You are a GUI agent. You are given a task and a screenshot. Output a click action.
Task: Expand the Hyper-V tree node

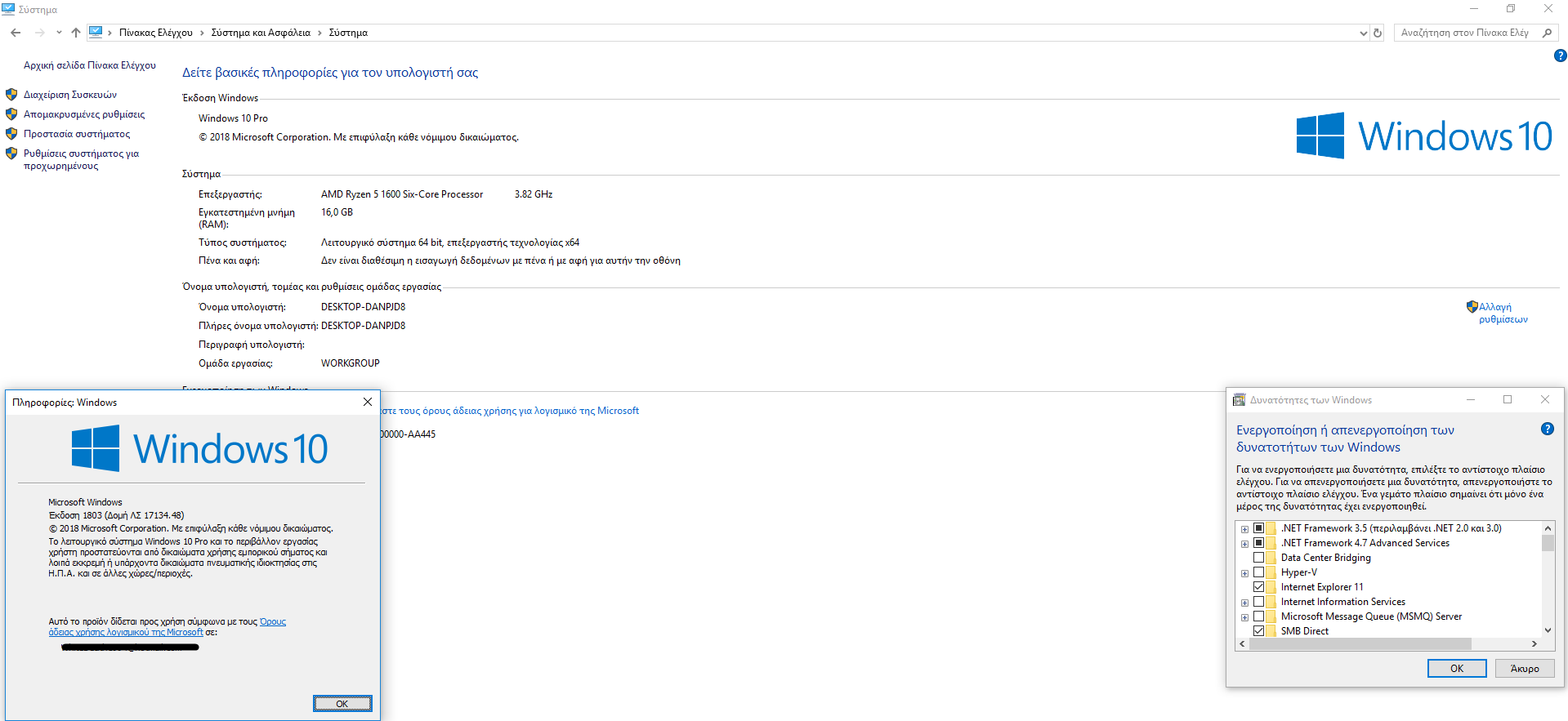click(1244, 573)
